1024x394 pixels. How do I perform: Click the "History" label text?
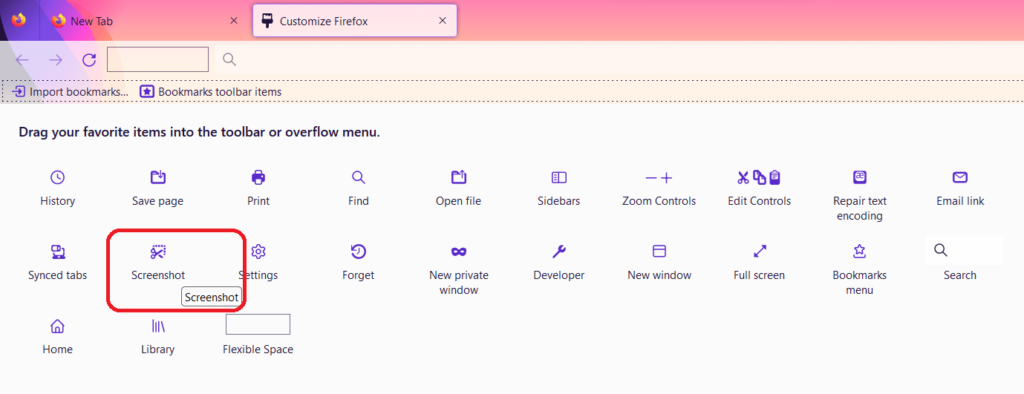[57, 201]
